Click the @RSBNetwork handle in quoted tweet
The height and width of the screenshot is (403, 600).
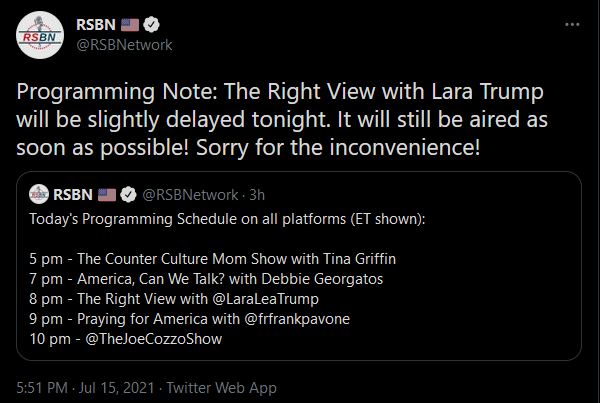point(190,195)
